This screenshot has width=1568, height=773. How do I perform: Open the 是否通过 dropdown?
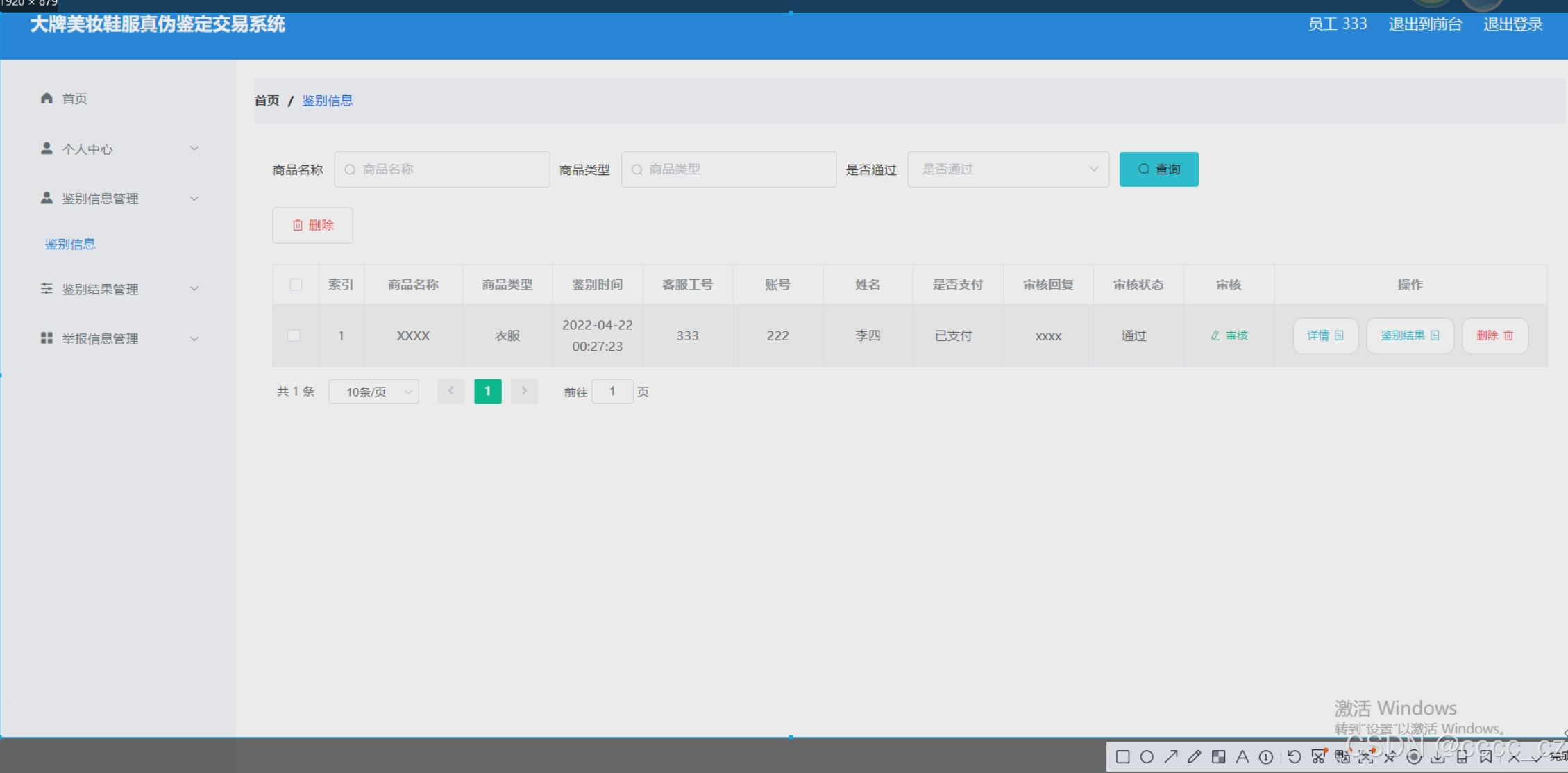tap(1008, 169)
